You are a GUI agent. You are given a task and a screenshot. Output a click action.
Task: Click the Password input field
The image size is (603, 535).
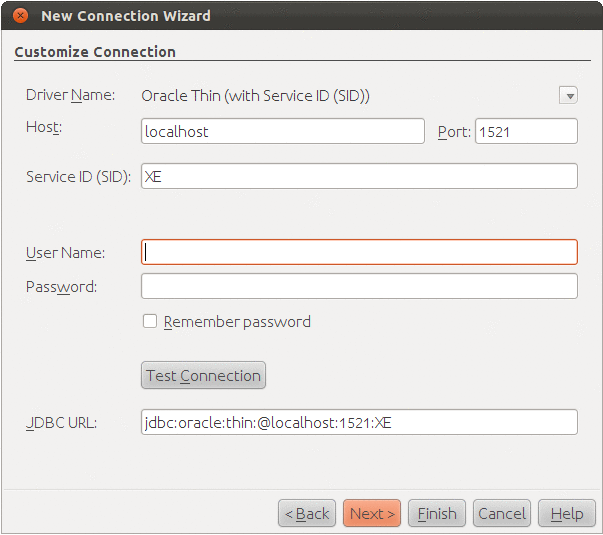tap(359, 286)
